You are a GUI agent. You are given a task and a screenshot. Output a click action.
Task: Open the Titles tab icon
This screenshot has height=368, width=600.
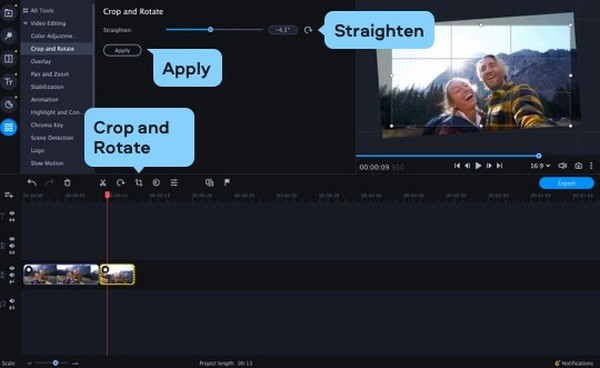(8, 81)
